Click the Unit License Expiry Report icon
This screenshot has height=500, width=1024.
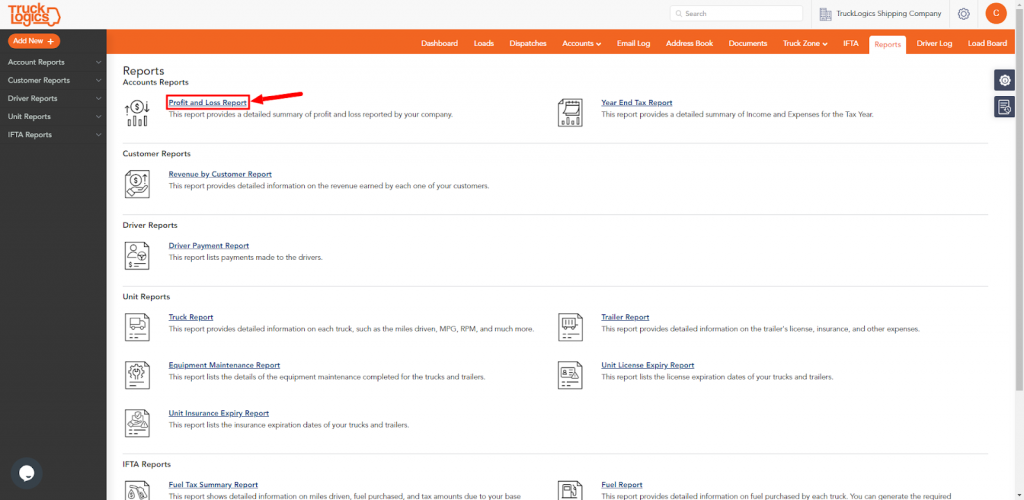point(570,375)
